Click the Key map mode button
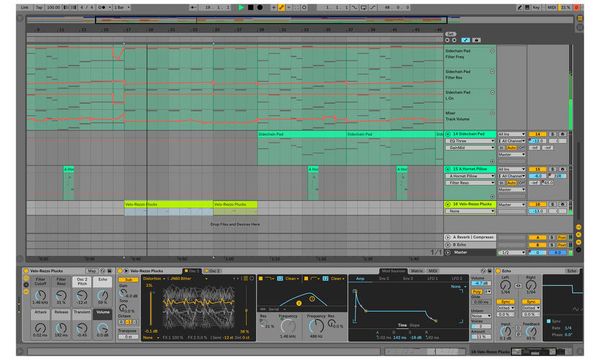Viewport: 600px width, 360px height. click(536, 7)
